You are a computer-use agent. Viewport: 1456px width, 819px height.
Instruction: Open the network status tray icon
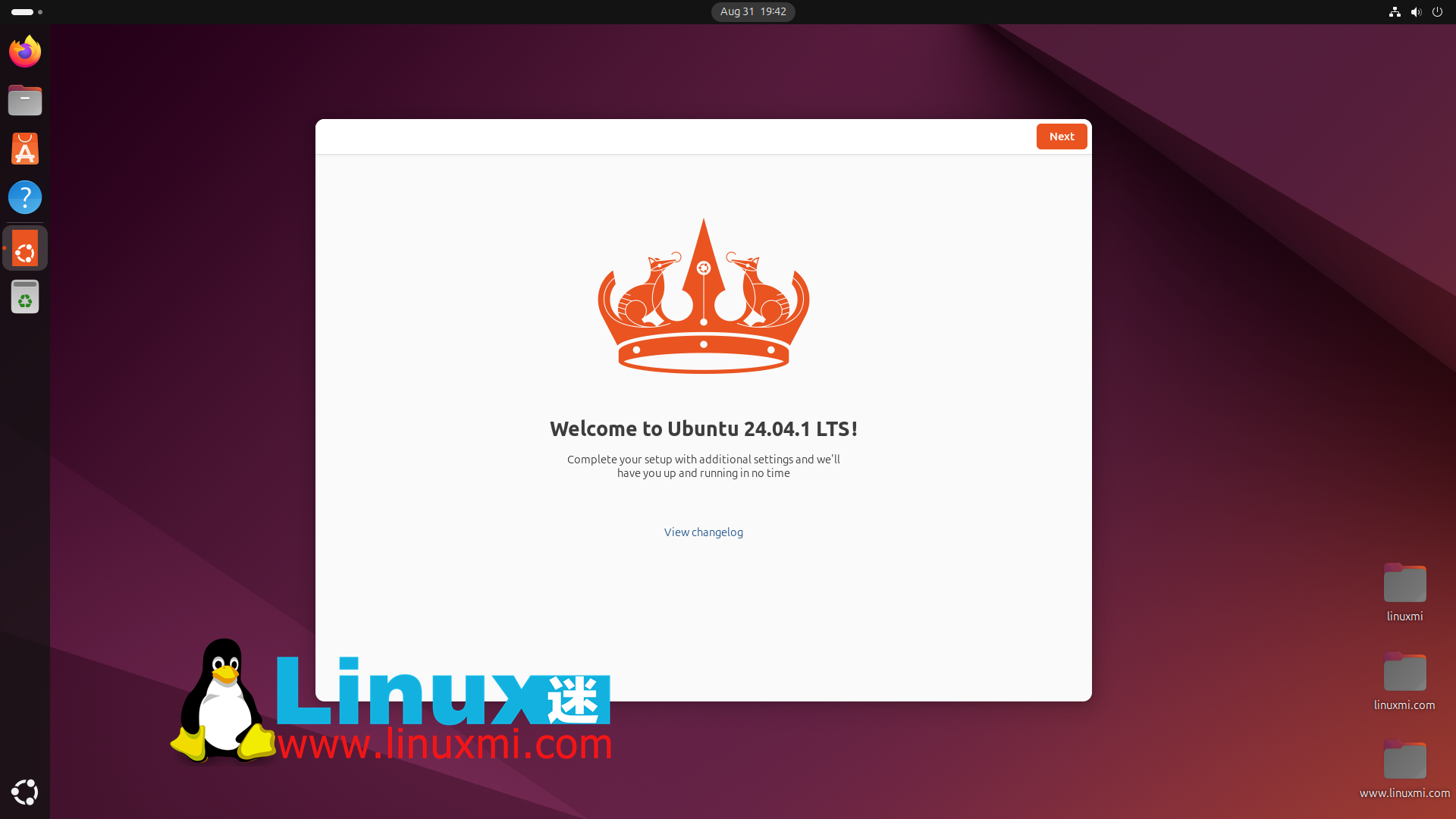[1395, 11]
